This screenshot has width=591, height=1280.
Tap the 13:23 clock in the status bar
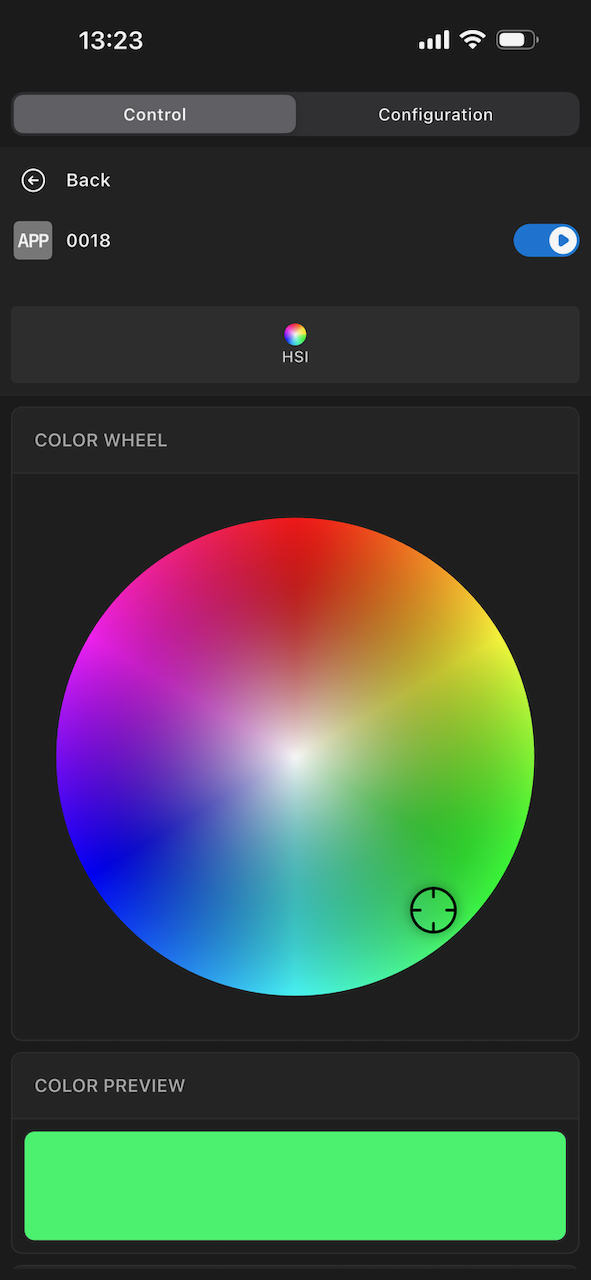tap(111, 41)
